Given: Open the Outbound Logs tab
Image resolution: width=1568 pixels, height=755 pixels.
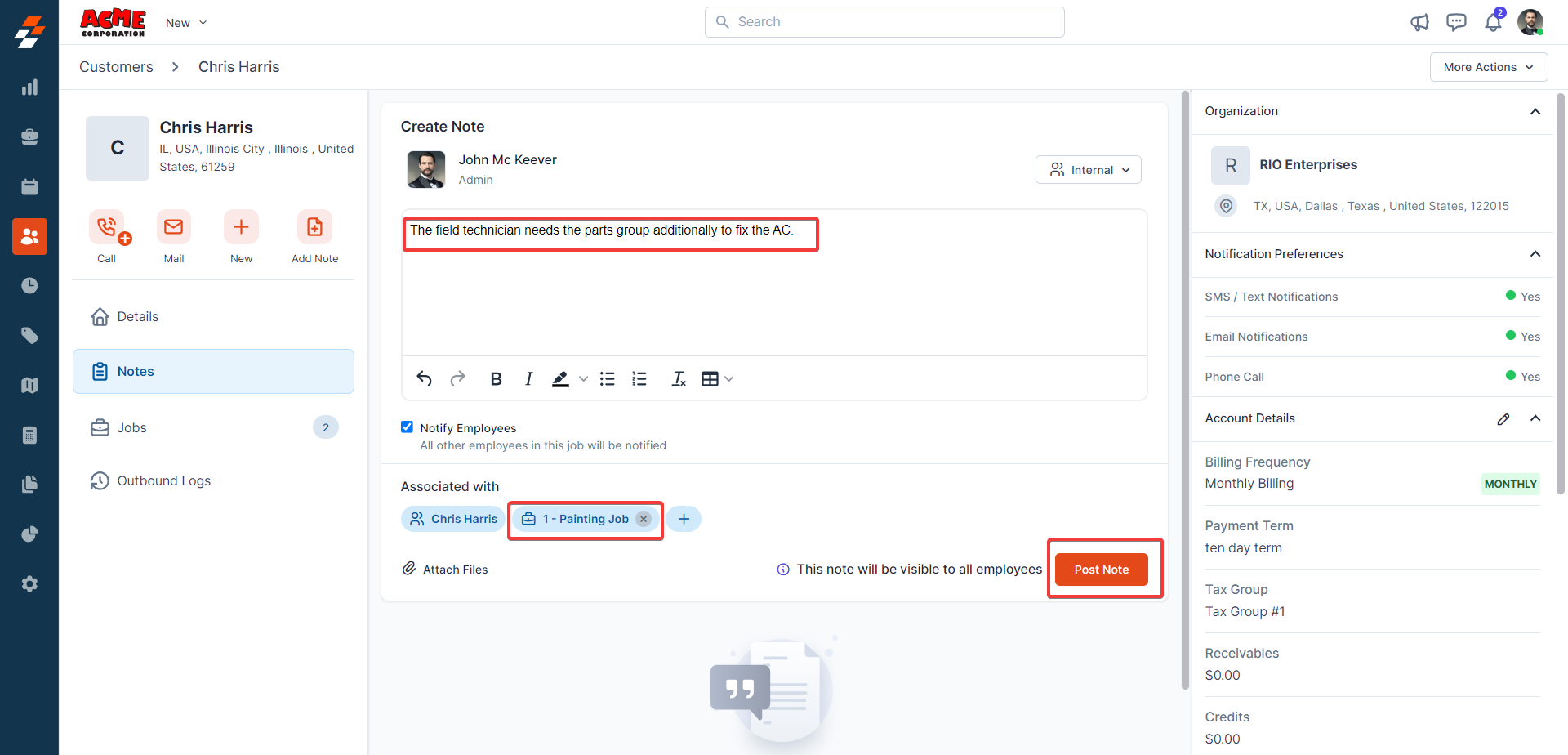Looking at the screenshot, I should point(213,480).
